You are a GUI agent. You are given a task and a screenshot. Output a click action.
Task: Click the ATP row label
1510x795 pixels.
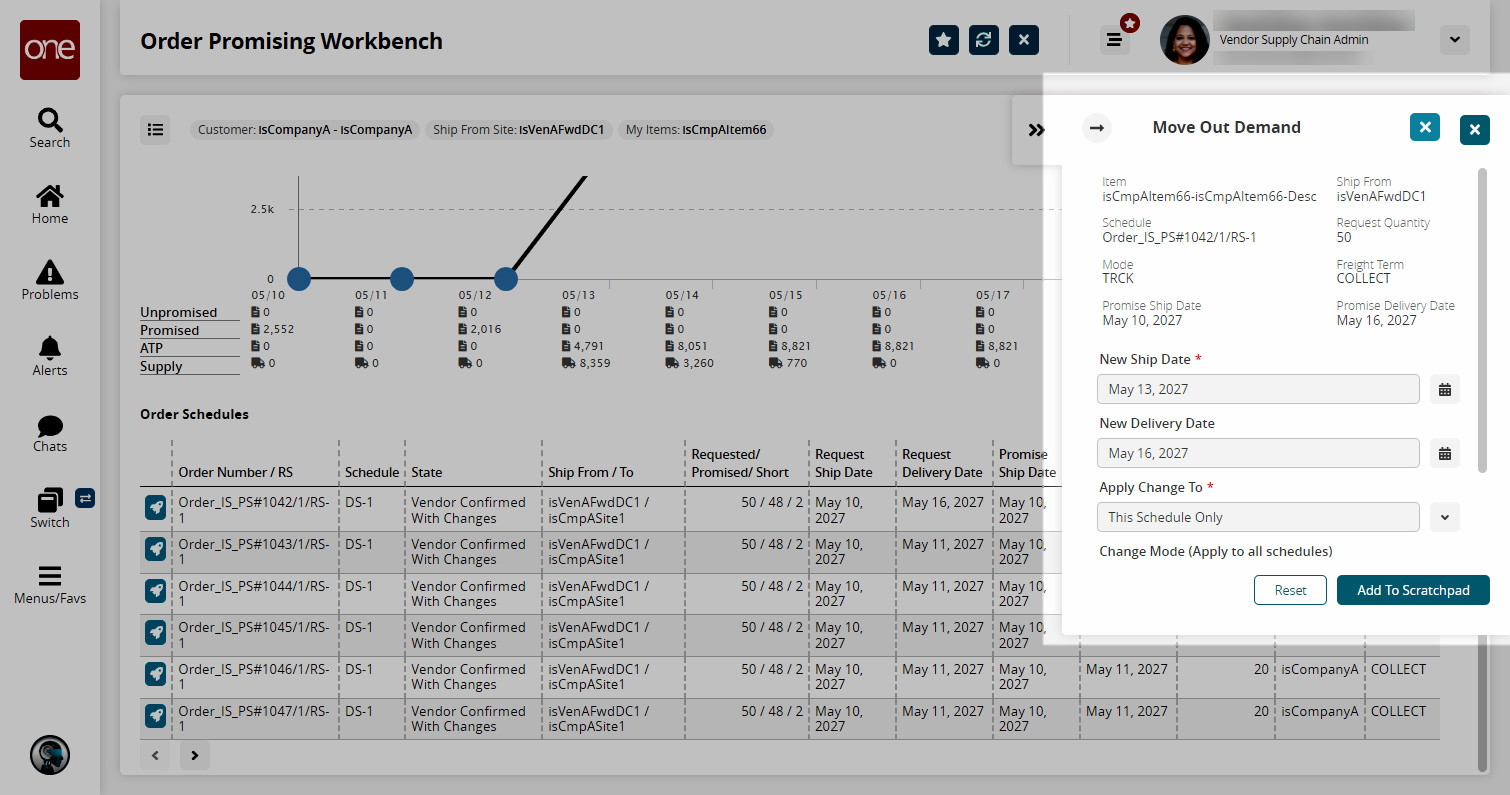click(x=152, y=348)
